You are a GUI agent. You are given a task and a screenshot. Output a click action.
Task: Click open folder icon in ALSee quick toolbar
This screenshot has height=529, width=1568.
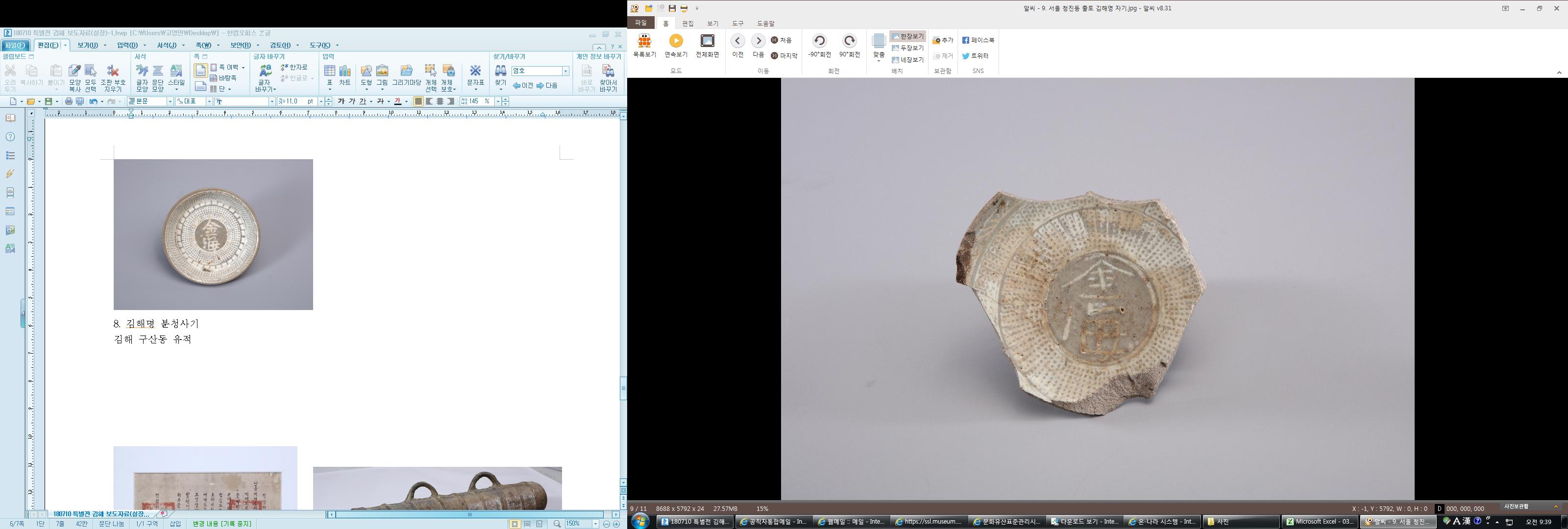coord(649,8)
